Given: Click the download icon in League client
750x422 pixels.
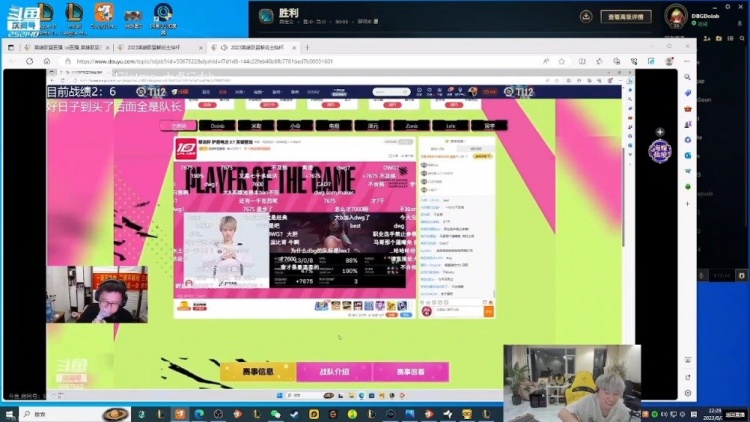Looking at the screenshot, I should 586,16.
